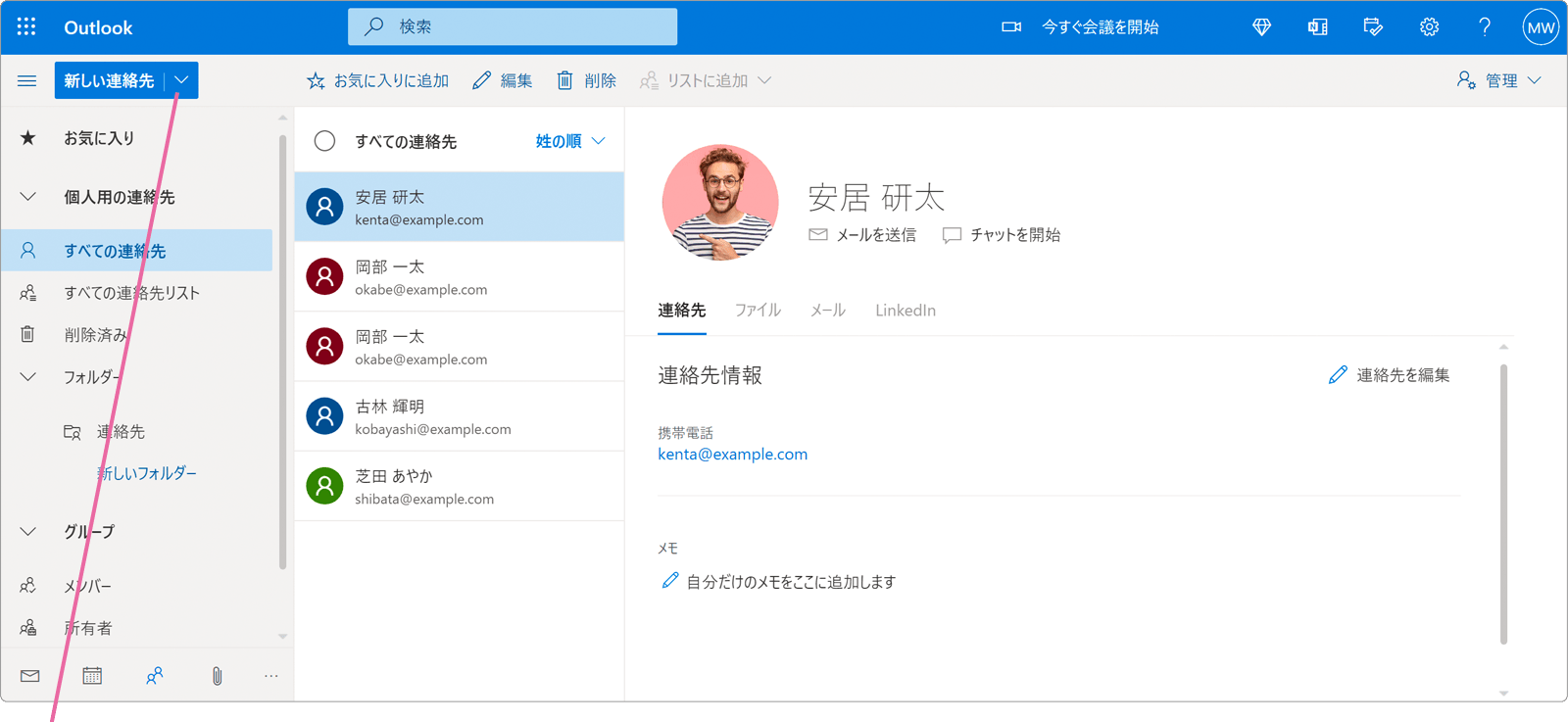Screen dimensions: 1568x722
Task: Open the Help question mark
Action: (1485, 27)
